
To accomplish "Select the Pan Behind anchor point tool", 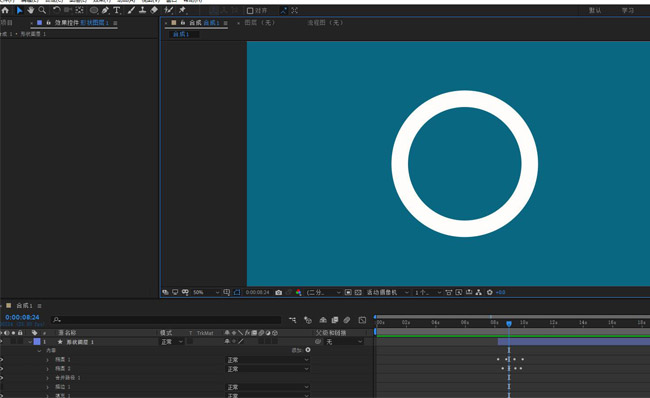I will [x=79, y=10].
